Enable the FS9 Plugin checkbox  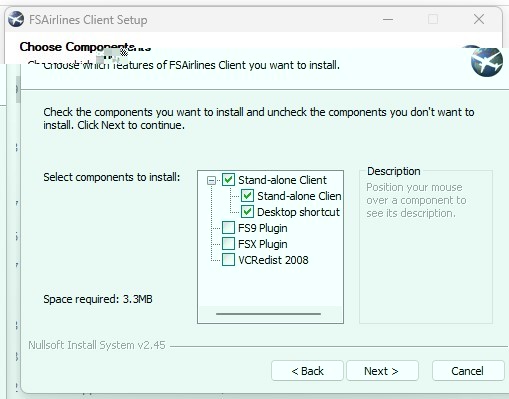point(228,228)
